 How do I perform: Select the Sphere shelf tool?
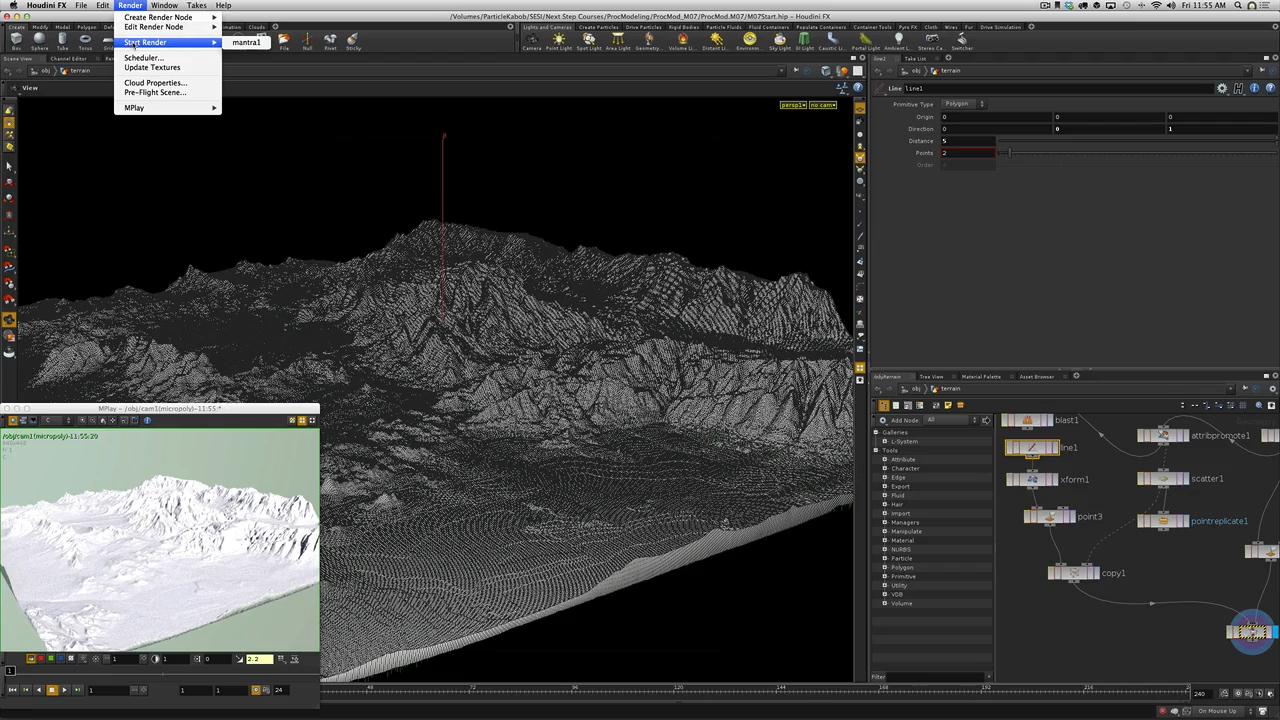40,41
